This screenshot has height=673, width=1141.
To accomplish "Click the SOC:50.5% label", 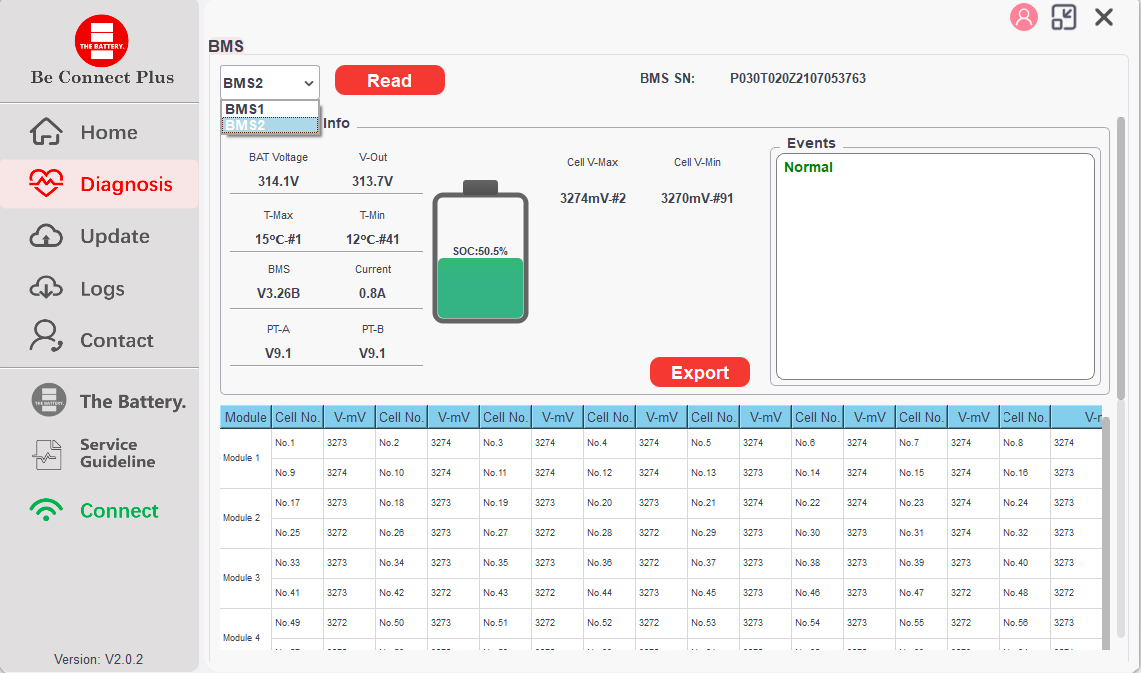I will [x=480, y=251].
